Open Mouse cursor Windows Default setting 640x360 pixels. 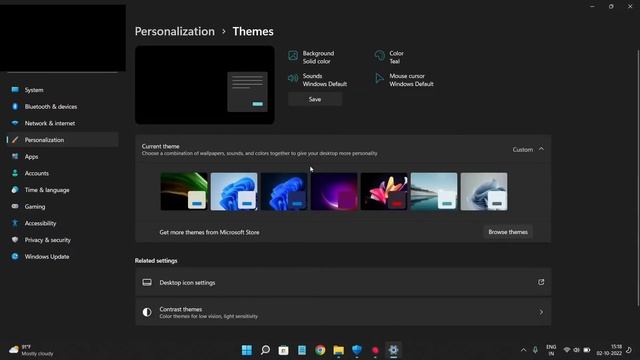coord(404,80)
